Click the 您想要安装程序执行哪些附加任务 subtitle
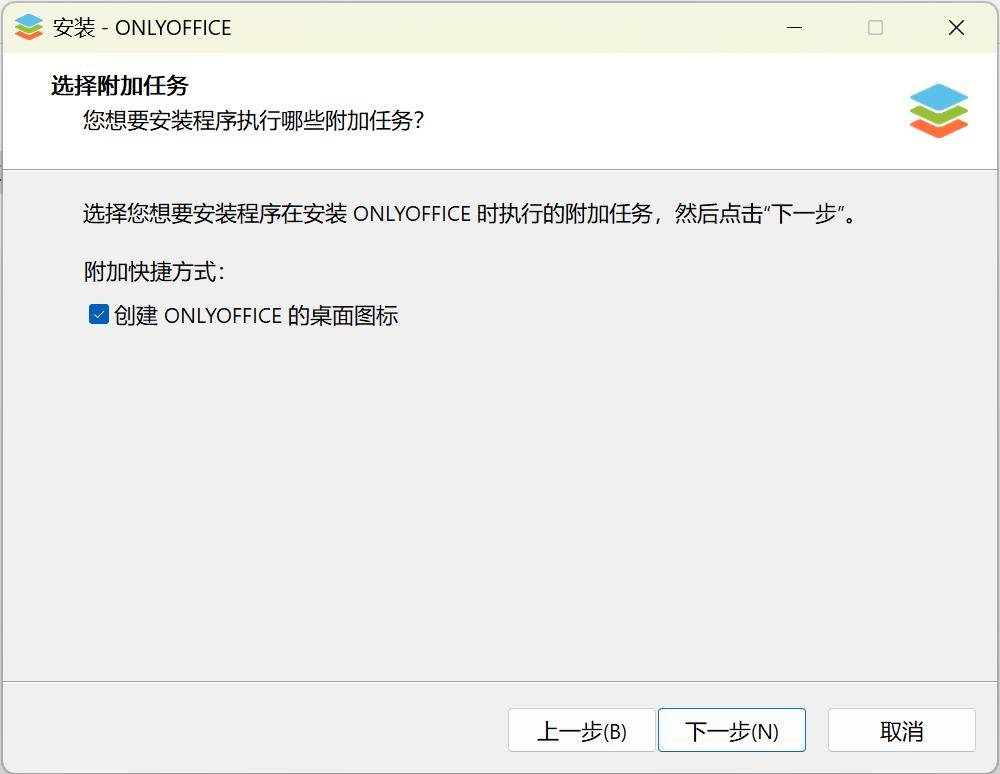This screenshot has height=774, width=1000. [x=253, y=120]
